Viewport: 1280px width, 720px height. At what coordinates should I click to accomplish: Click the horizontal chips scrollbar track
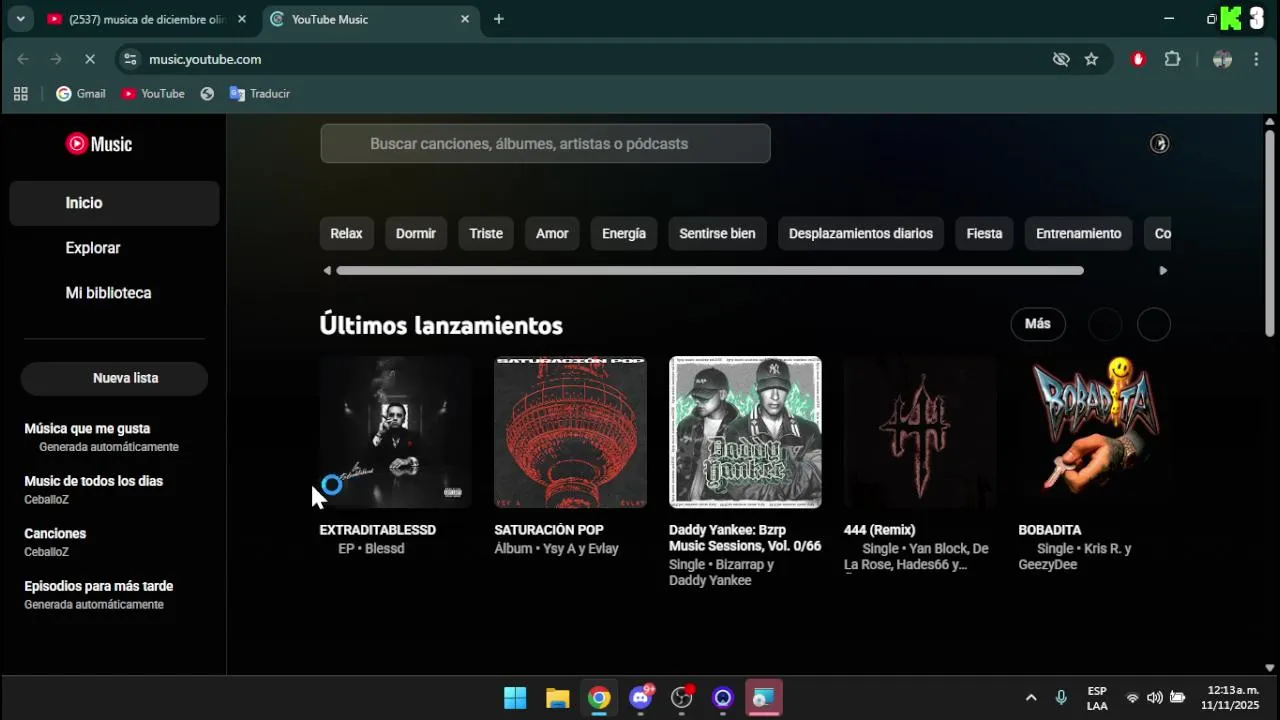pyautogui.click(x=710, y=270)
